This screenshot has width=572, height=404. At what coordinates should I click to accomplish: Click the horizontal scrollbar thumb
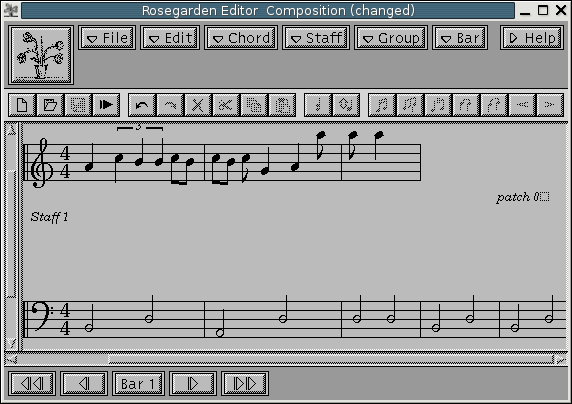(x=331, y=359)
